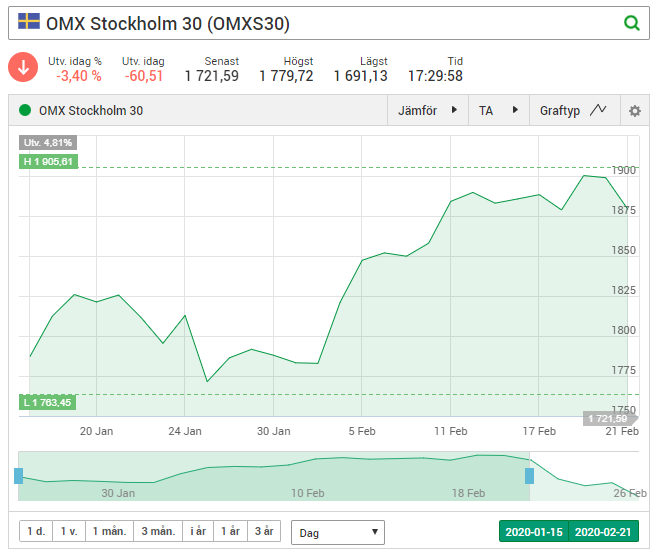The image size is (653, 553).
Task: Select the i år time range
Action: point(198,531)
